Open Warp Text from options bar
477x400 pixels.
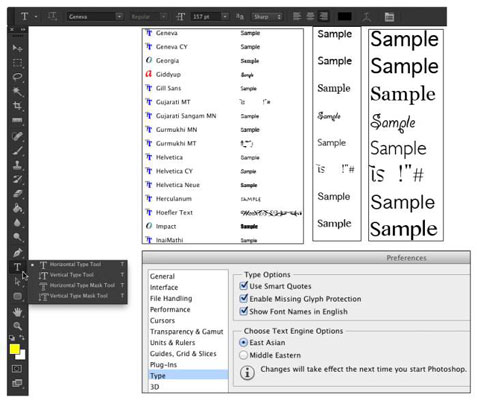pos(367,17)
